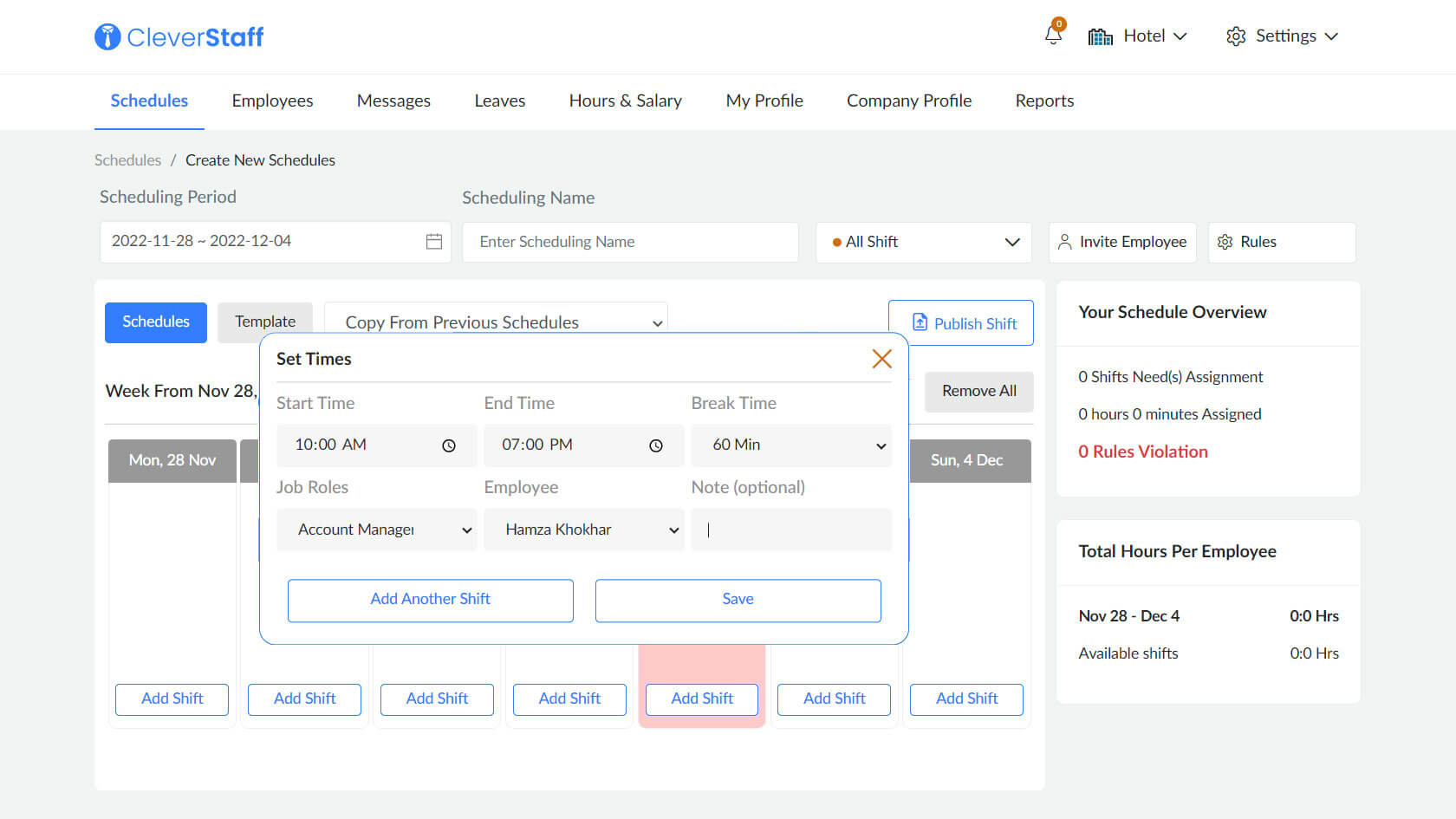1456x819 pixels.
Task: Click the Add Another Shift button
Action: [430, 600]
